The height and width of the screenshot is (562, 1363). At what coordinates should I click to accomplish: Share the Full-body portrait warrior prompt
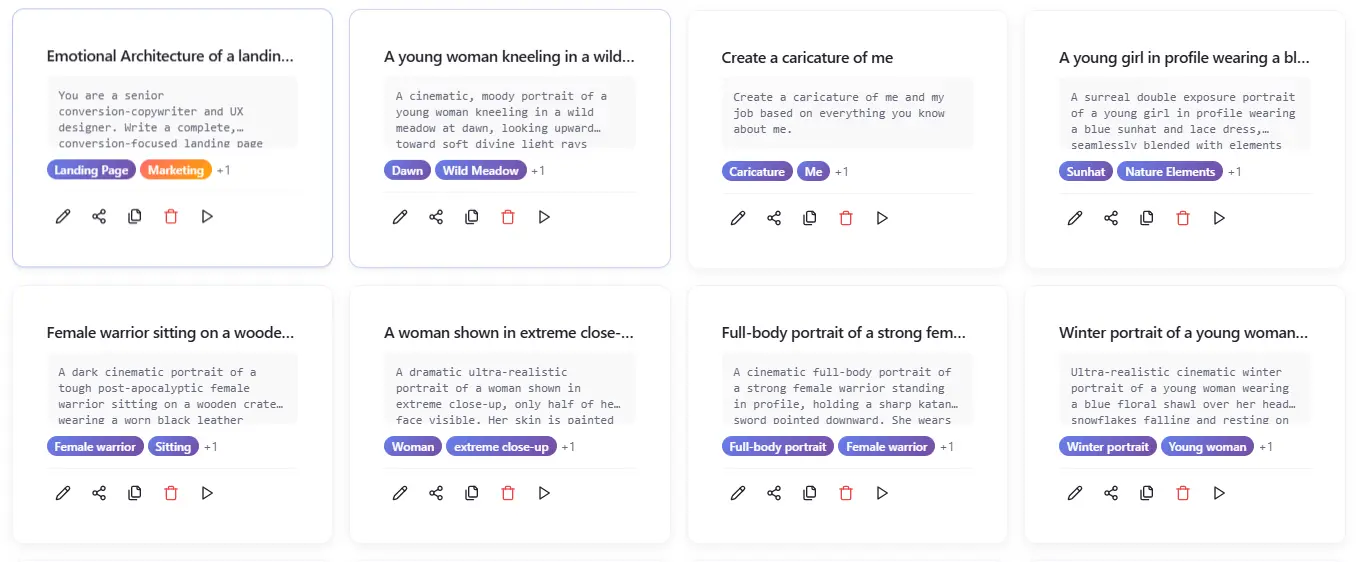[x=774, y=493]
